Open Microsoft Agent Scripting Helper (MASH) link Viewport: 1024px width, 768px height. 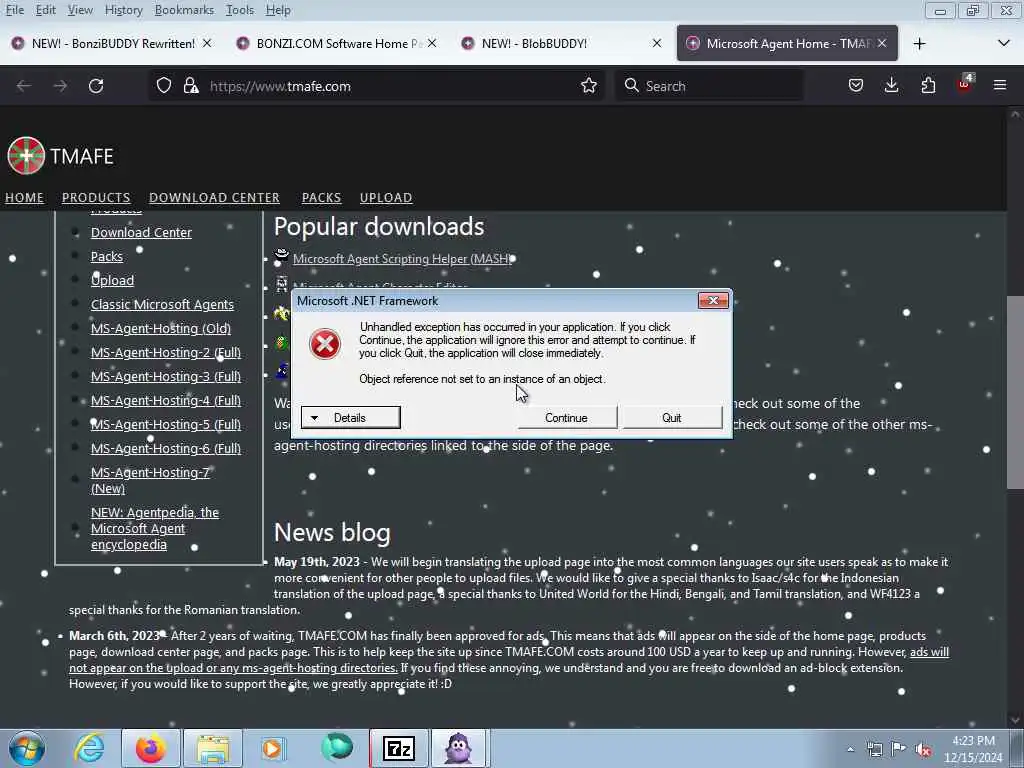click(402, 259)
